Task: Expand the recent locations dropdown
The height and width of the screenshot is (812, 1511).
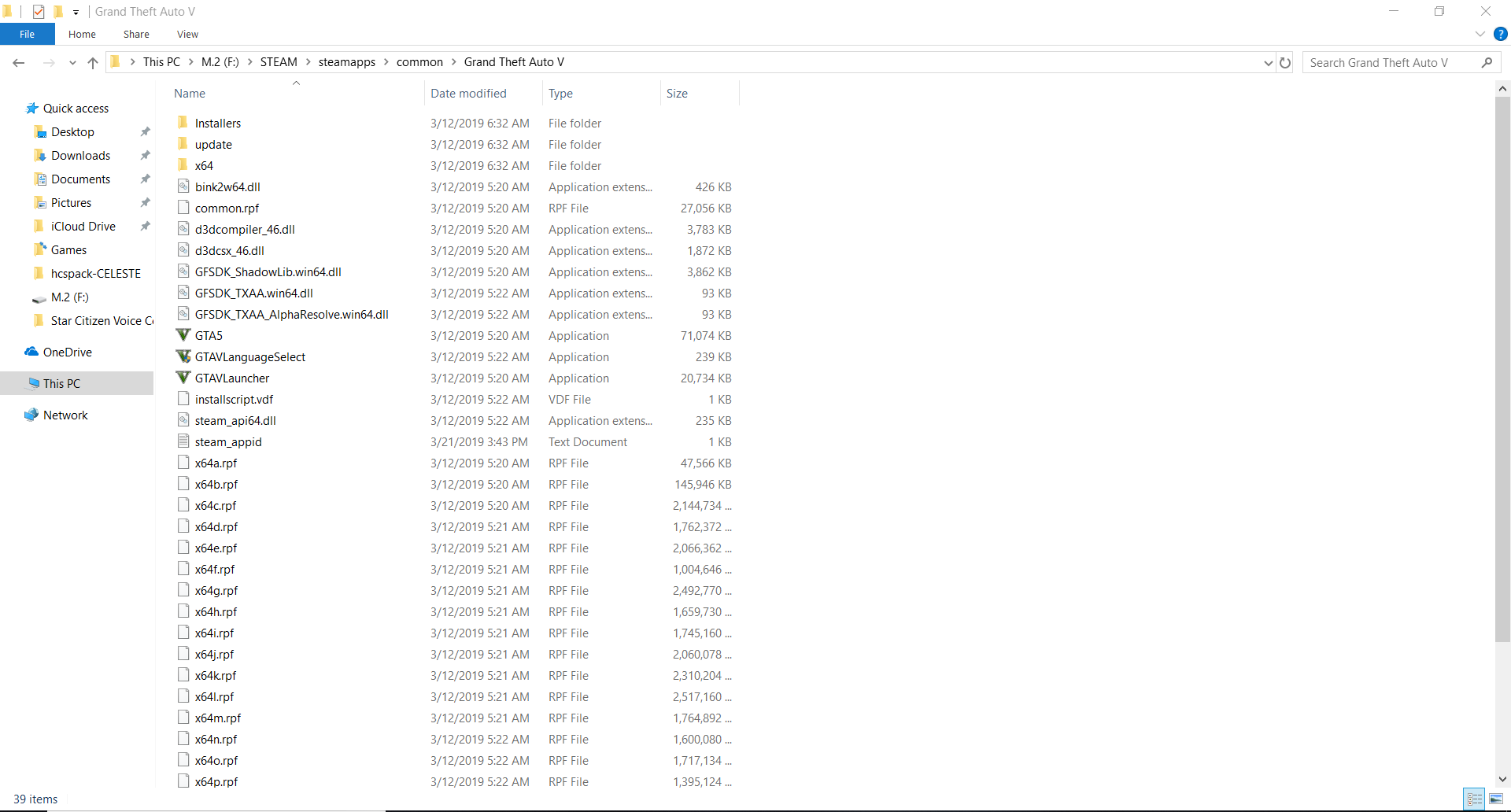Action: 72,63
